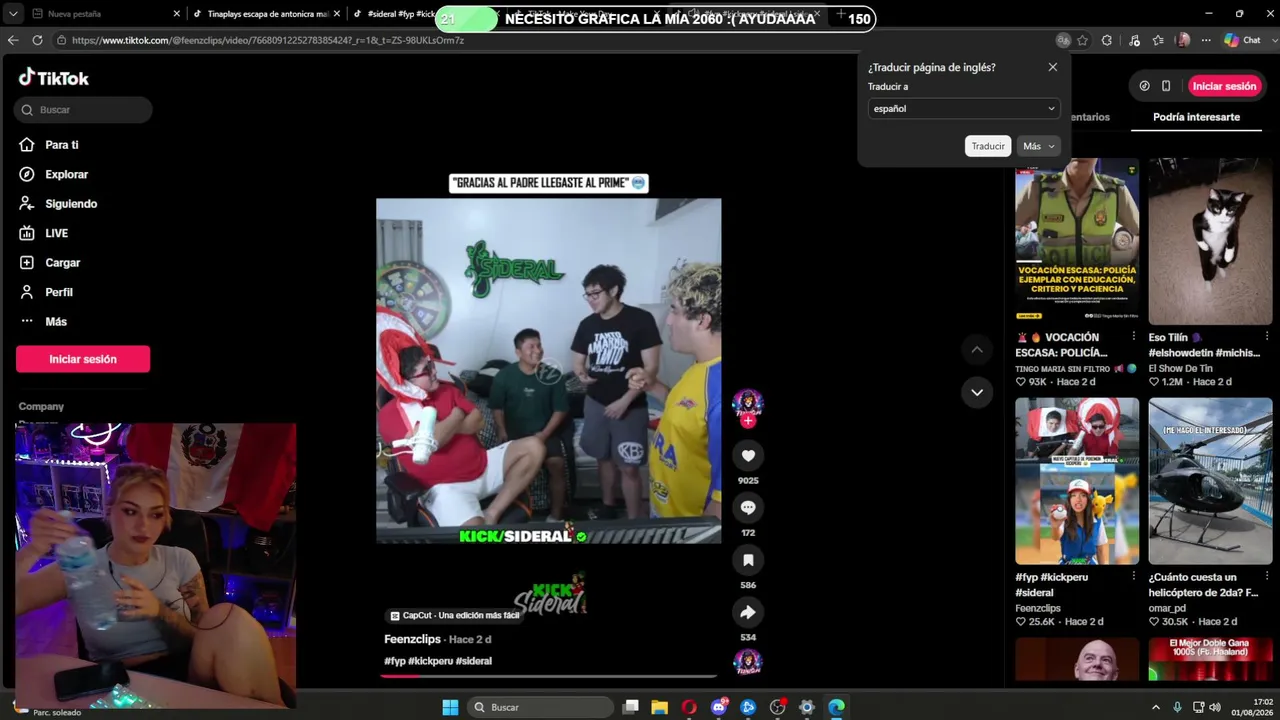This screenshot has height=720, width=1280.
Task: Reload the page
Action: click(37, 40)
